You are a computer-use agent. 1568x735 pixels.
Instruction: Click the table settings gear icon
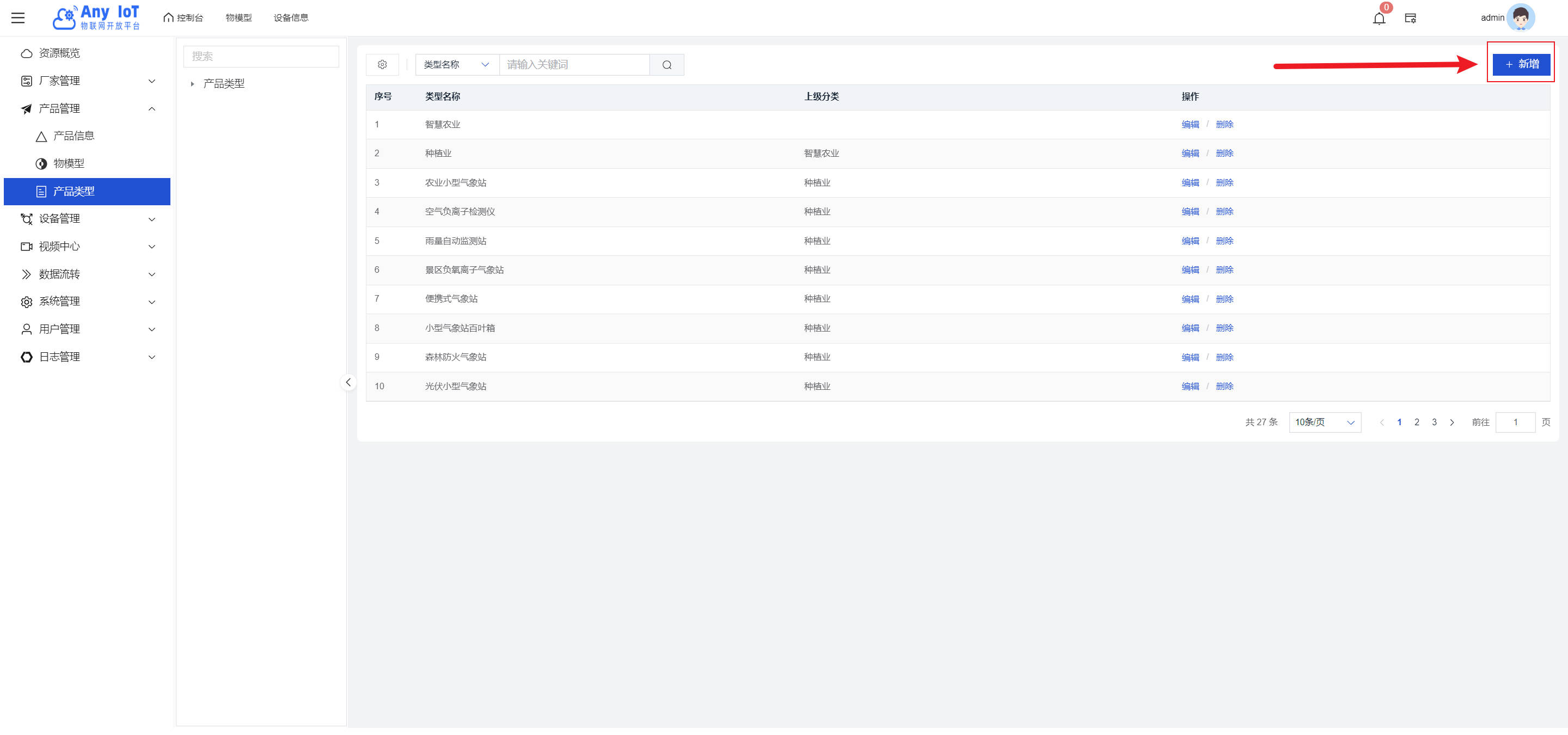(382, 64)
